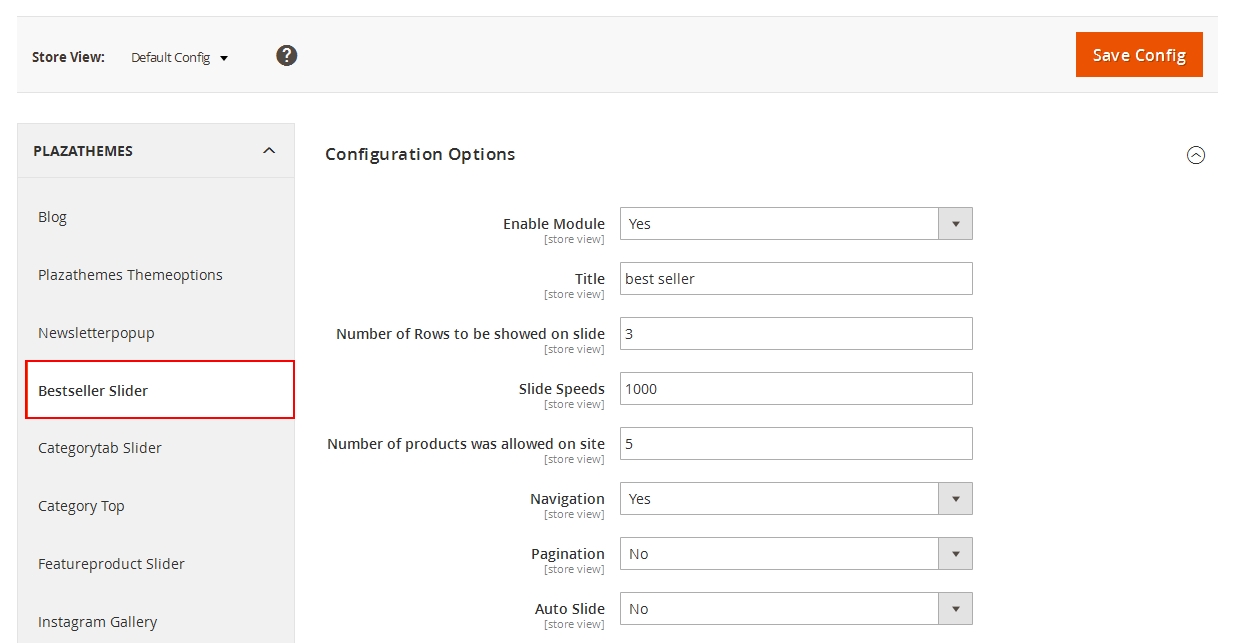Go to the Newsletterpopup tab
Viewport: 1238px width, 643px height.
[96, 333]
